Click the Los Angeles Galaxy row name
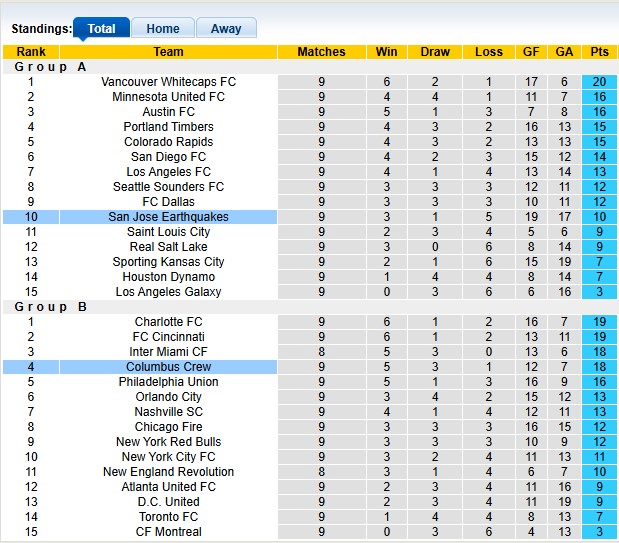Viewport: 619px width, 543px height. 168,292
